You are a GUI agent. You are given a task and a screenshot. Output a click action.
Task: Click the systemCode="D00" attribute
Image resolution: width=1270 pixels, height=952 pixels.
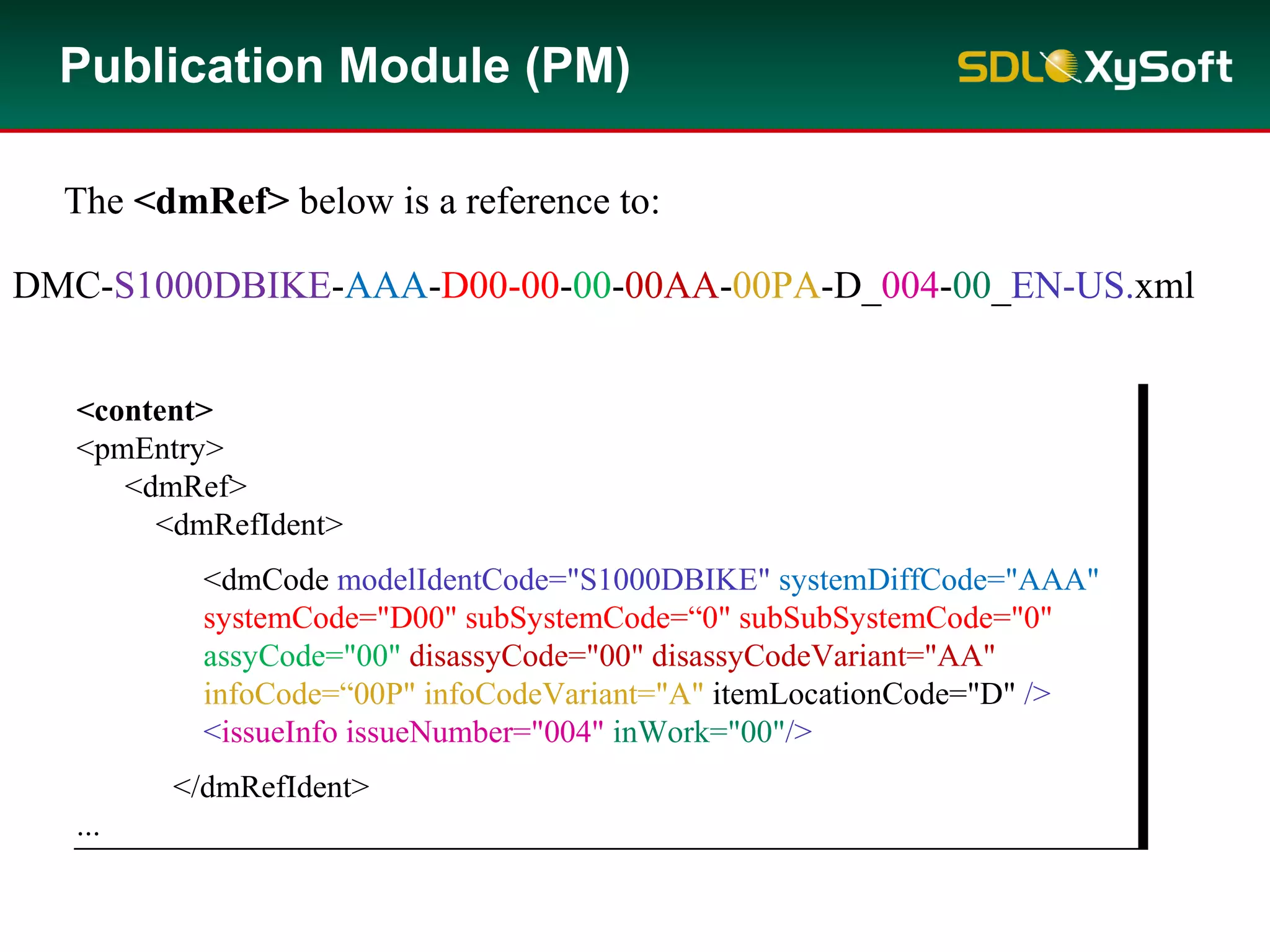[x=330, y=618]
